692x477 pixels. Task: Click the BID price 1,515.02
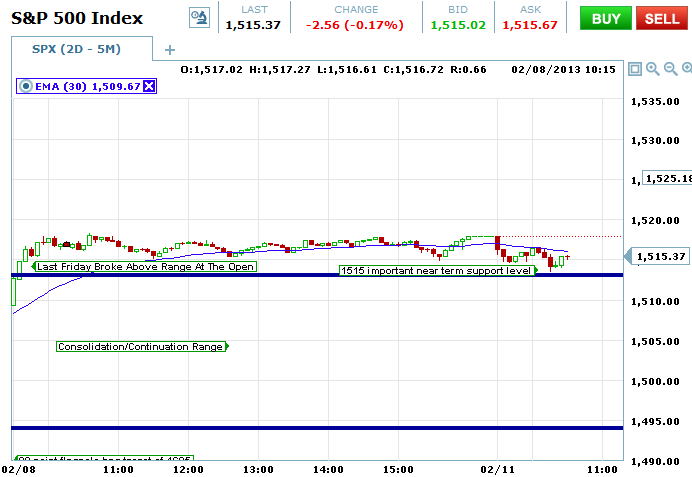pyautogui.click(x=458, y=25)
